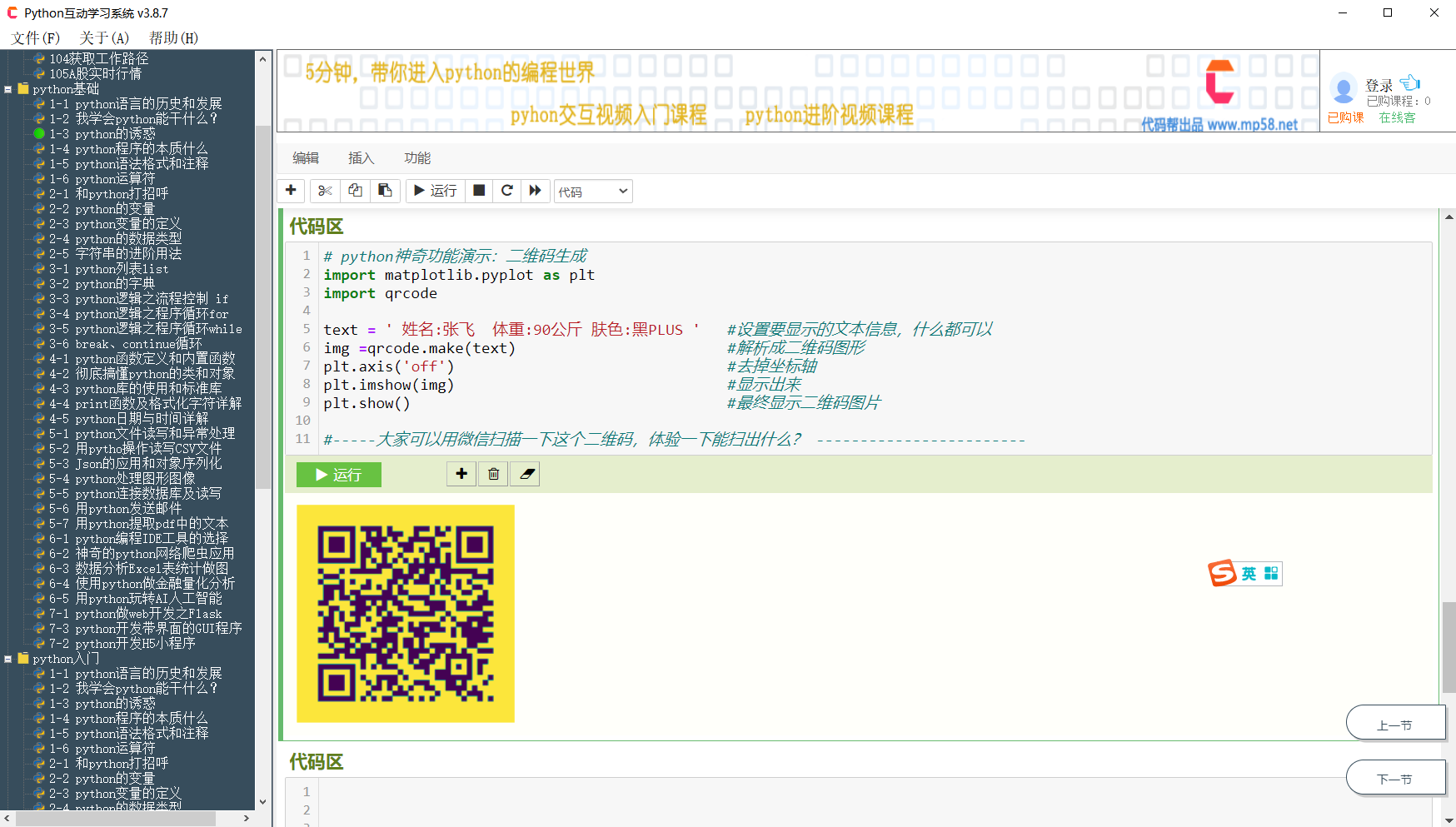Select lesson 6-2 神奇的python网络爬虫应用
This screenshot has width=1456, height=827.
tap(142, 553)
